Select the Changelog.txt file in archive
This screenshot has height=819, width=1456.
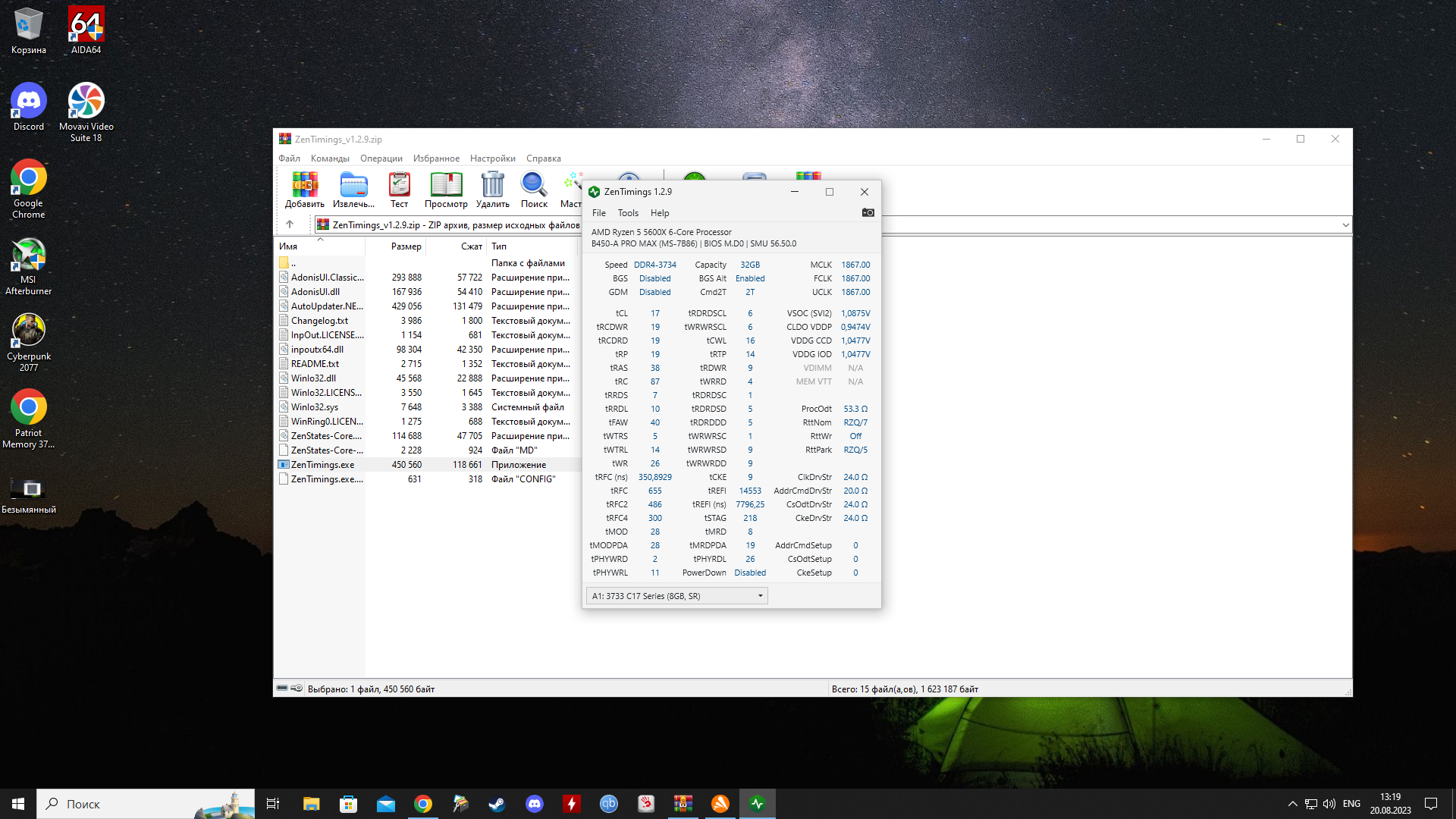click(x=319, y=321)
